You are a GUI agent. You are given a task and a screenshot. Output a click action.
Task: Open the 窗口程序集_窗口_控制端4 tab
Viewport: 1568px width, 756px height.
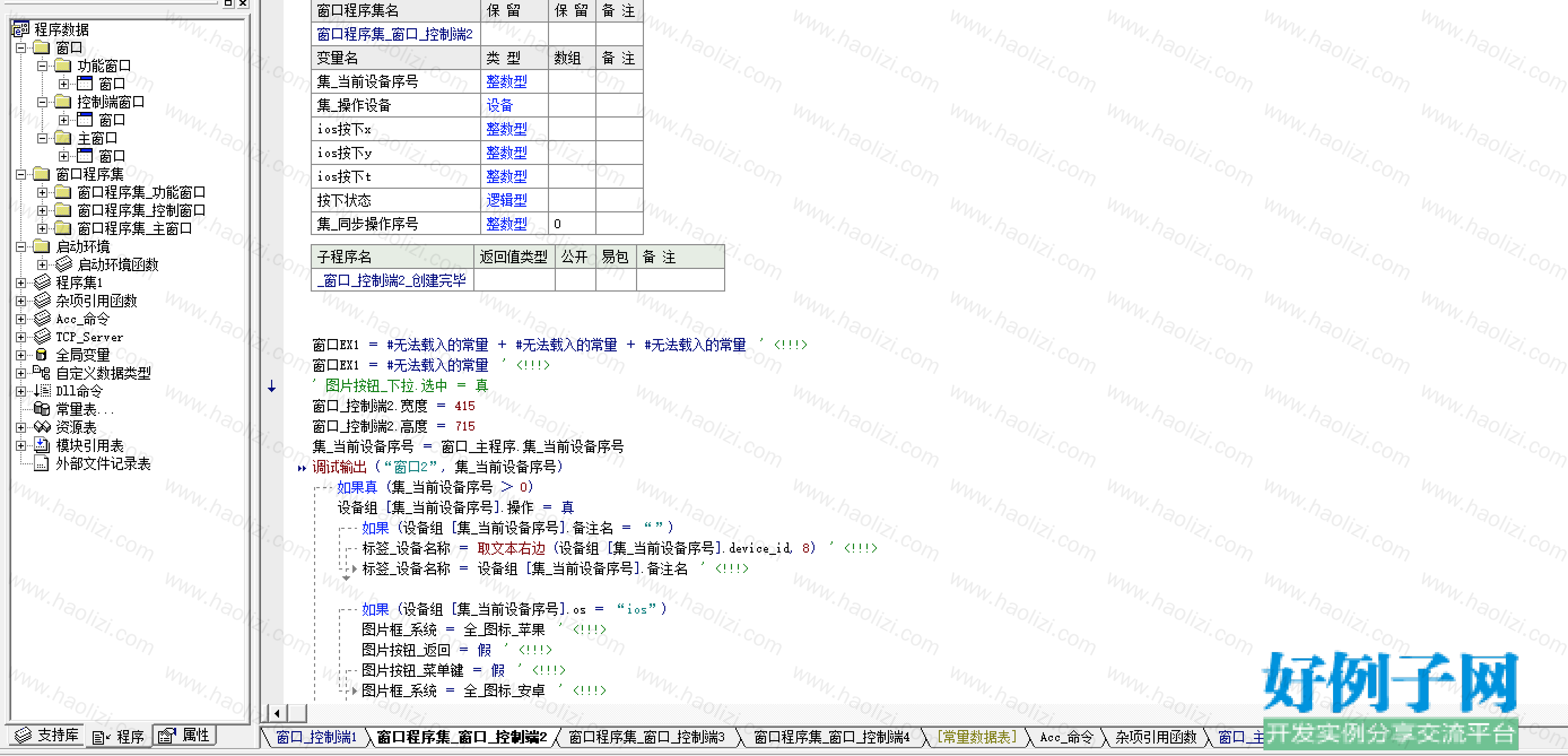coord(831,737)
